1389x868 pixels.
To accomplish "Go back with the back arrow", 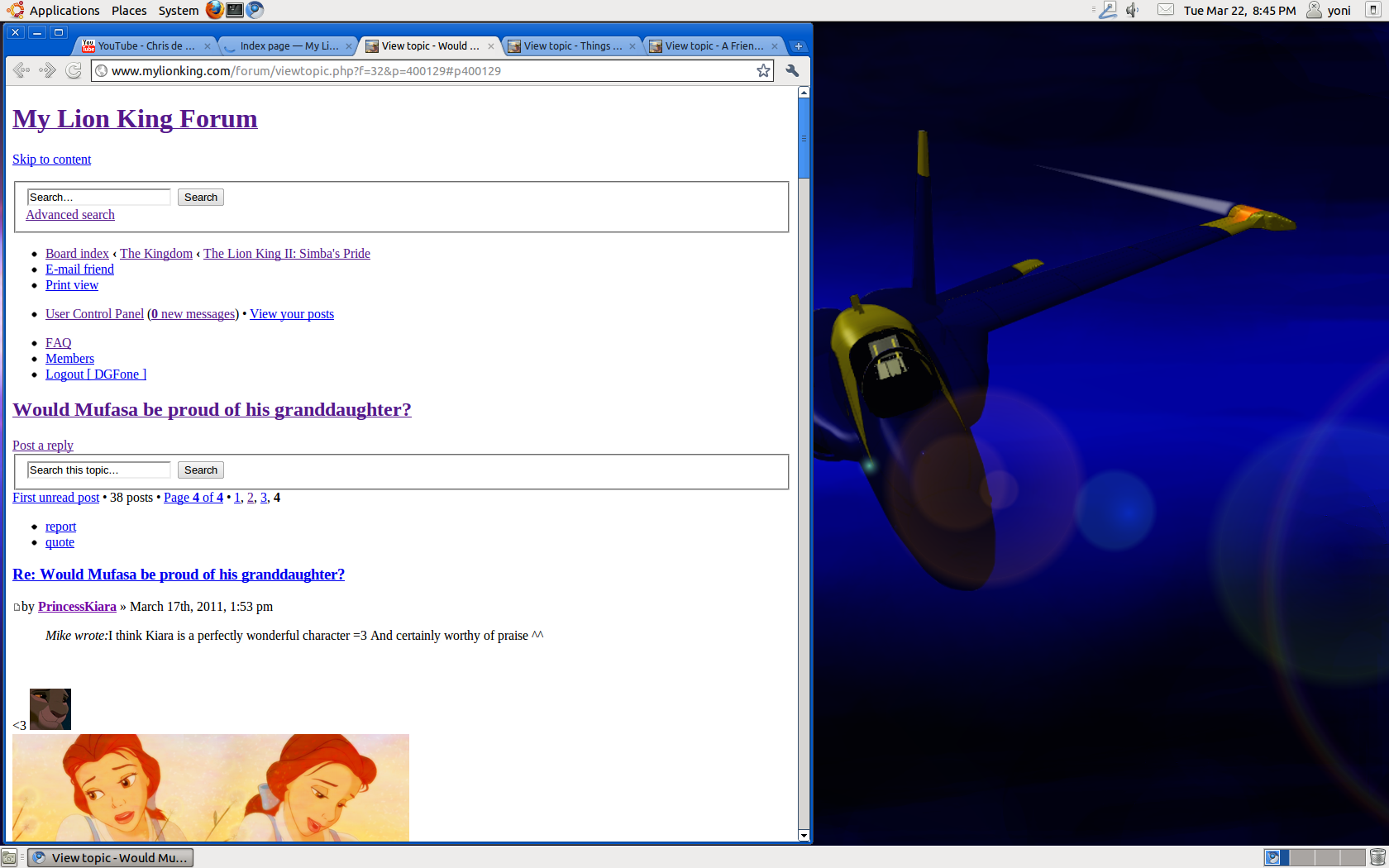I will (x=21, y=71).
